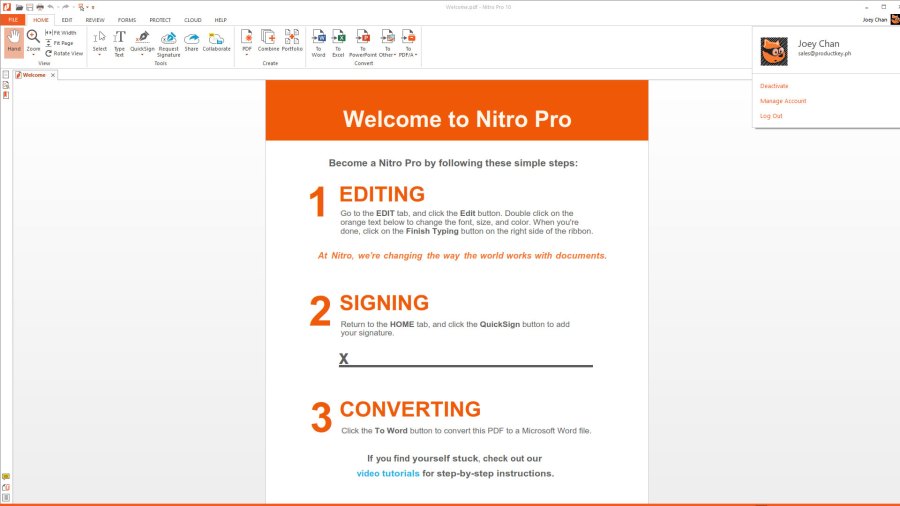Image resolution: width=900 pixels, height=506 pixels.
Task: Click the Share icon
Action: coord(192,41)
